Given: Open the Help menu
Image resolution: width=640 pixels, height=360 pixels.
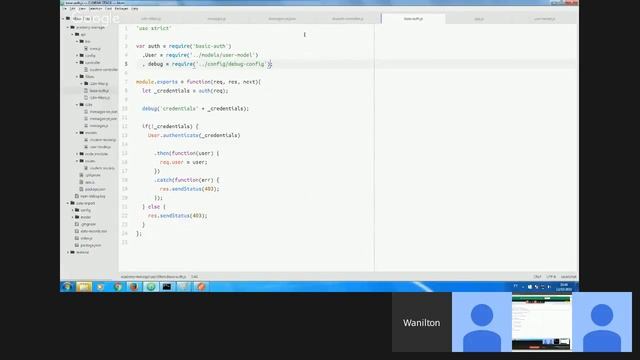Looking at the screenshot, I should (135, 9).
